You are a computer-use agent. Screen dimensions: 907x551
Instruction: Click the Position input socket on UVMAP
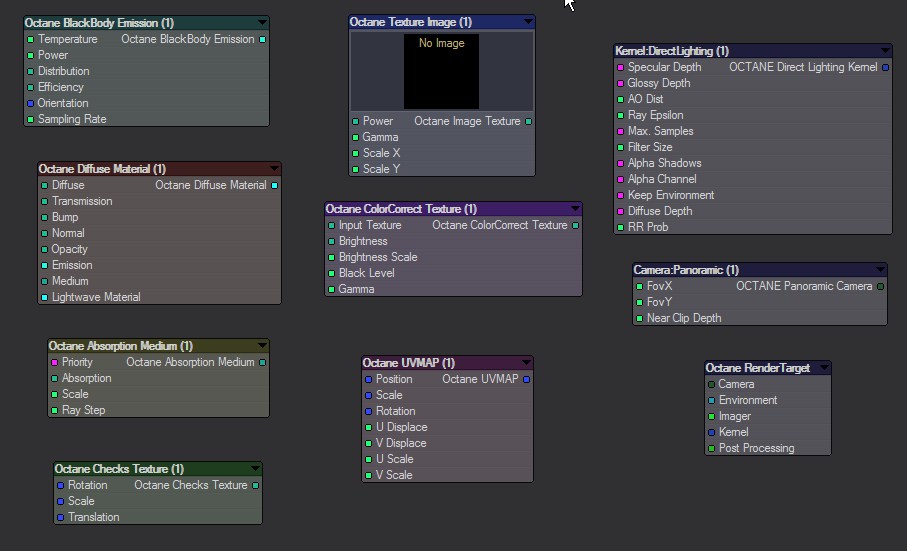coord(368,380)
